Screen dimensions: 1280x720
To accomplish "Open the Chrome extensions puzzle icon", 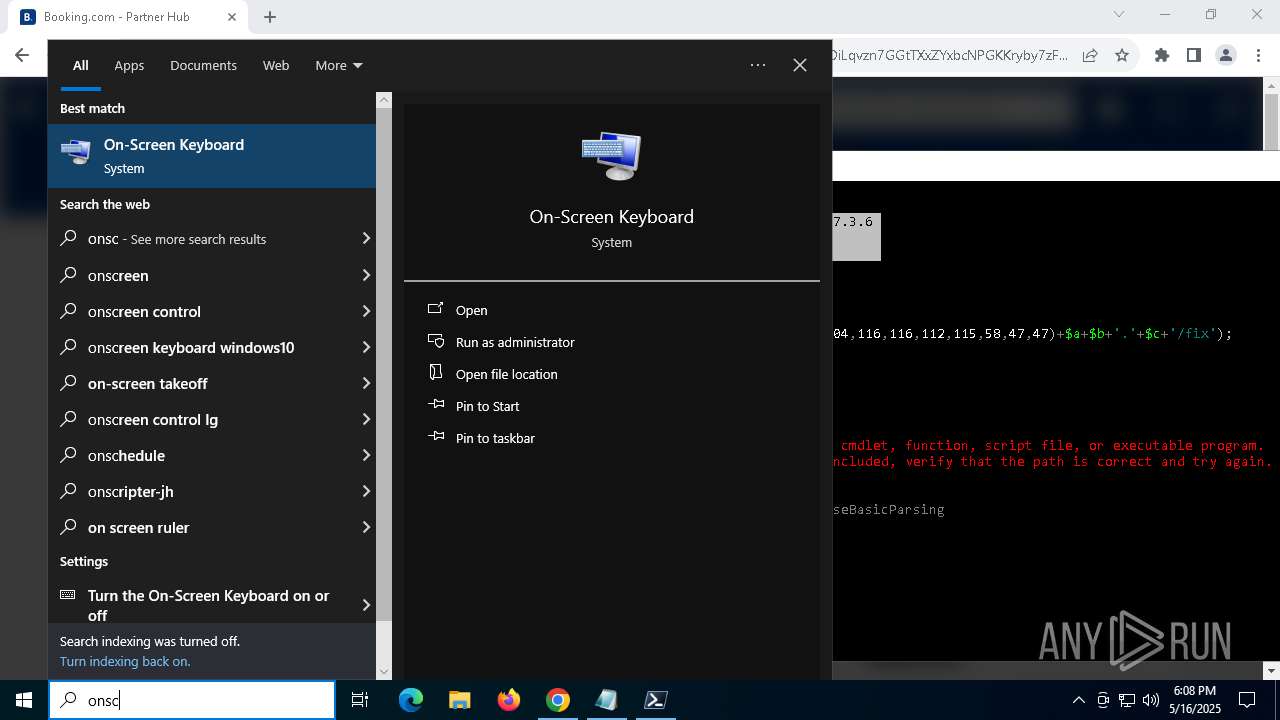I will pos(1161,55).
